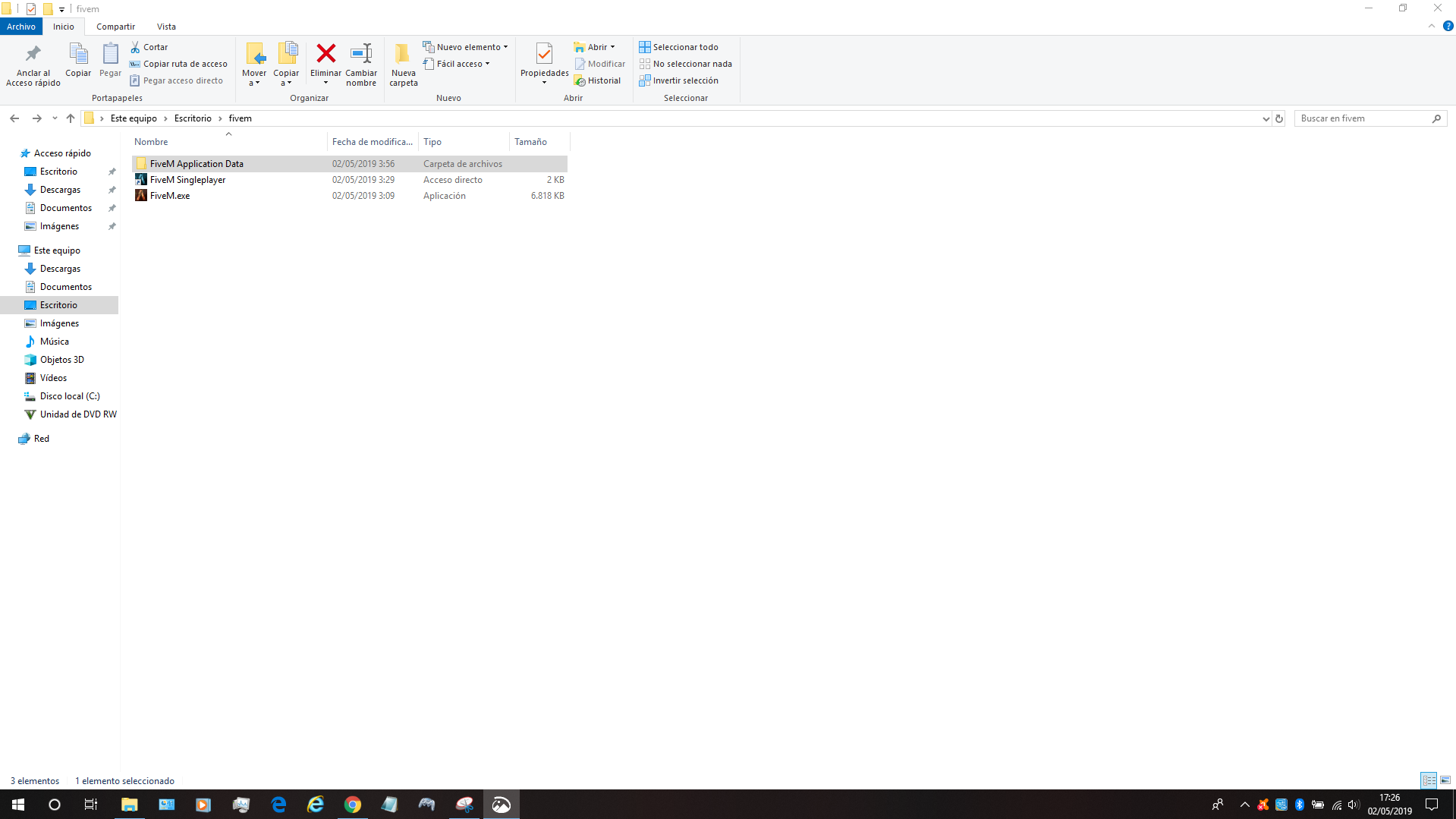Open Nuevo elemento dropdown
Screen dimensions: 1456x819
[x=465, y=47]
